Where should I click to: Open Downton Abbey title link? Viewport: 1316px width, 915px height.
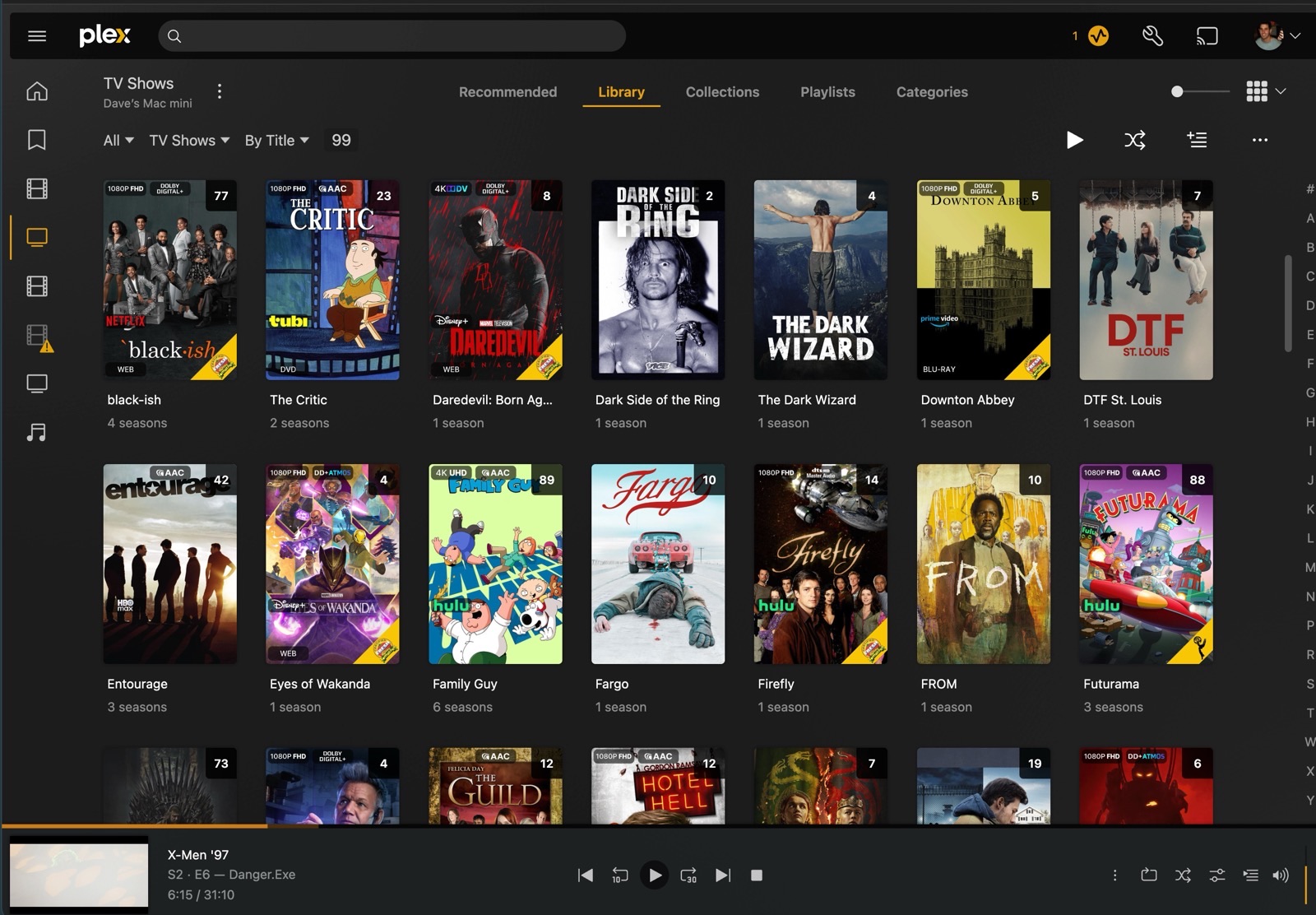coord(967,400)
